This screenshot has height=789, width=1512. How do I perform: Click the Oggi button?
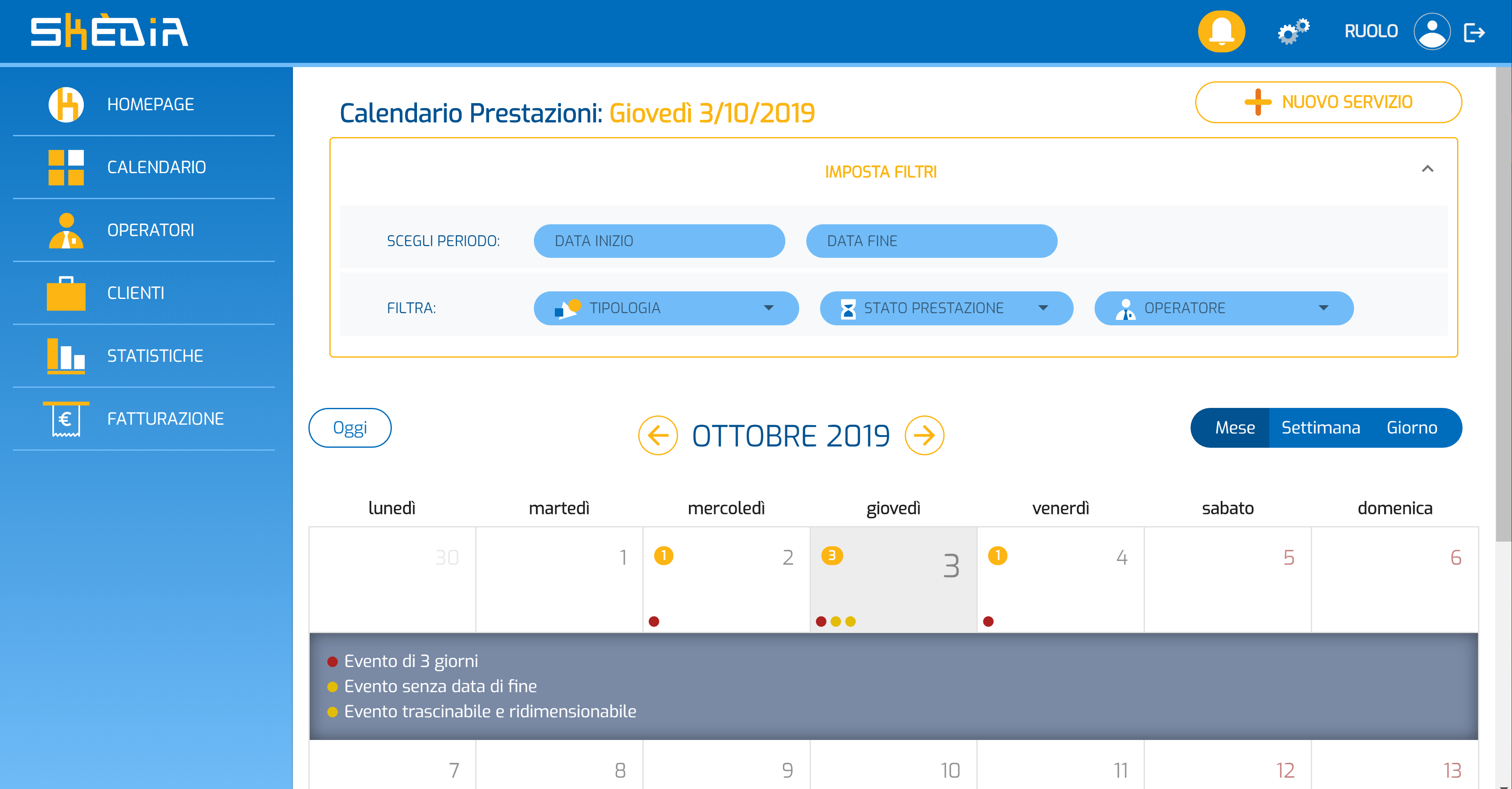point(350,427)
